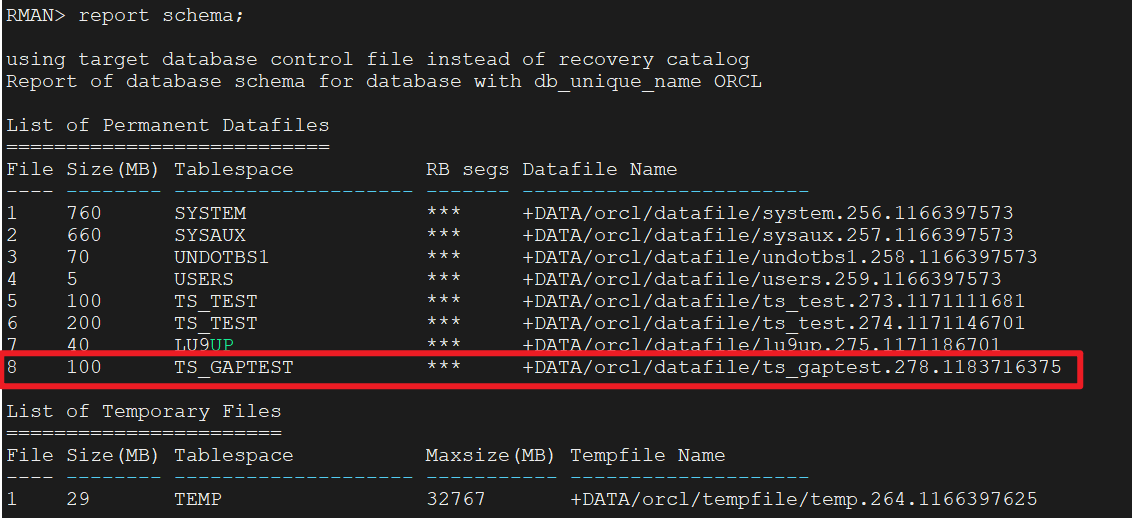1132x518 pixels.
Task: Click the 'RB segs' column header
Action: pos(468,170)
